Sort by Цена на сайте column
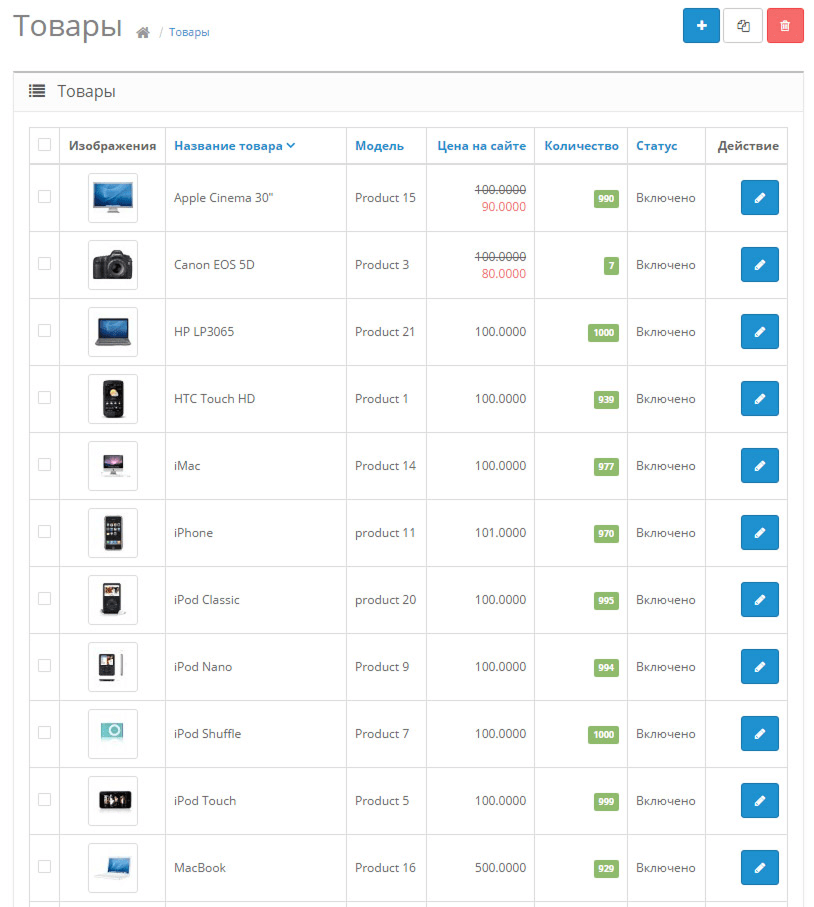This screenshot has height=907, width=814. point(481,146)
